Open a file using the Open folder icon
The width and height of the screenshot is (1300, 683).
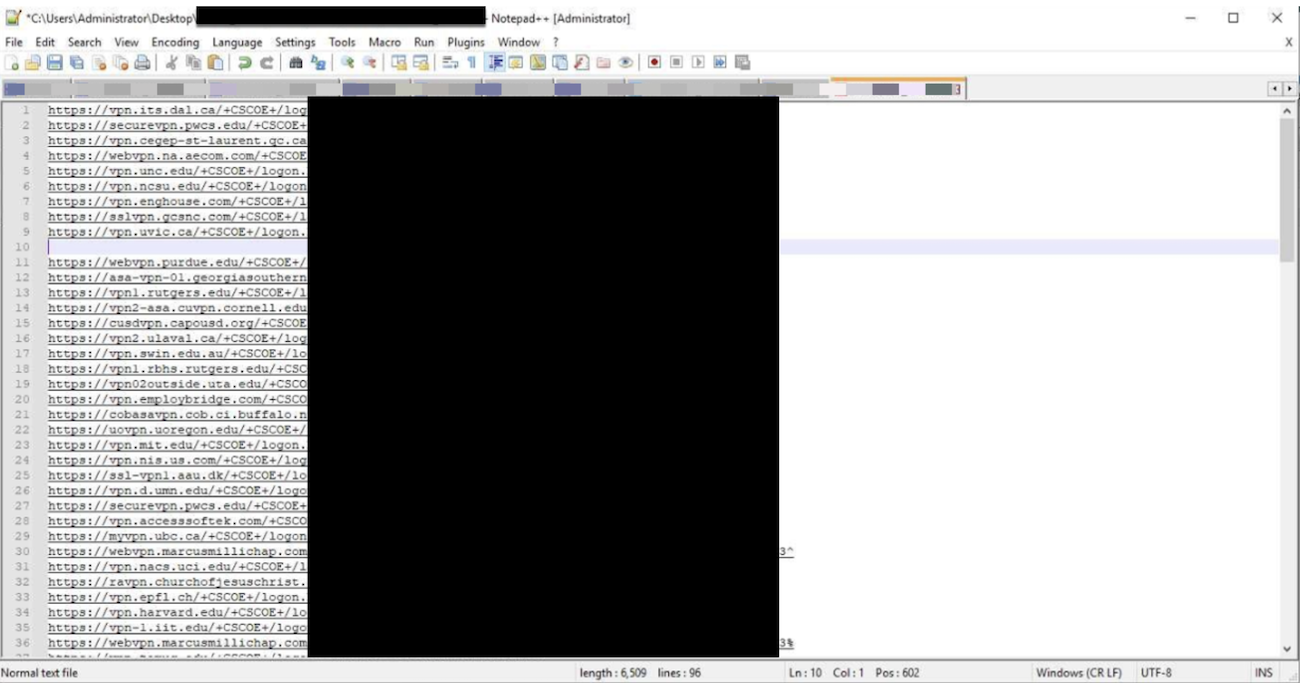(x=33, y=62)
